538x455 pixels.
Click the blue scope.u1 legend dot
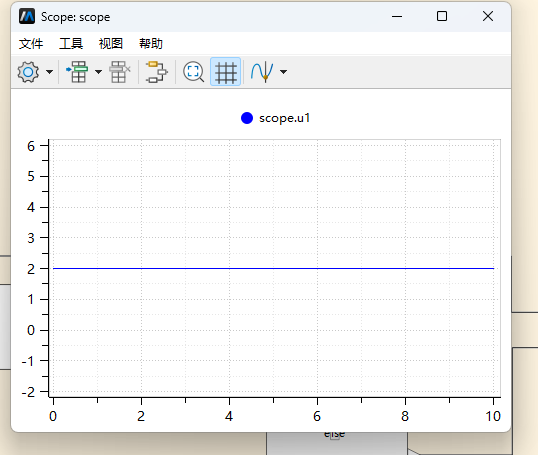point(247,118)
